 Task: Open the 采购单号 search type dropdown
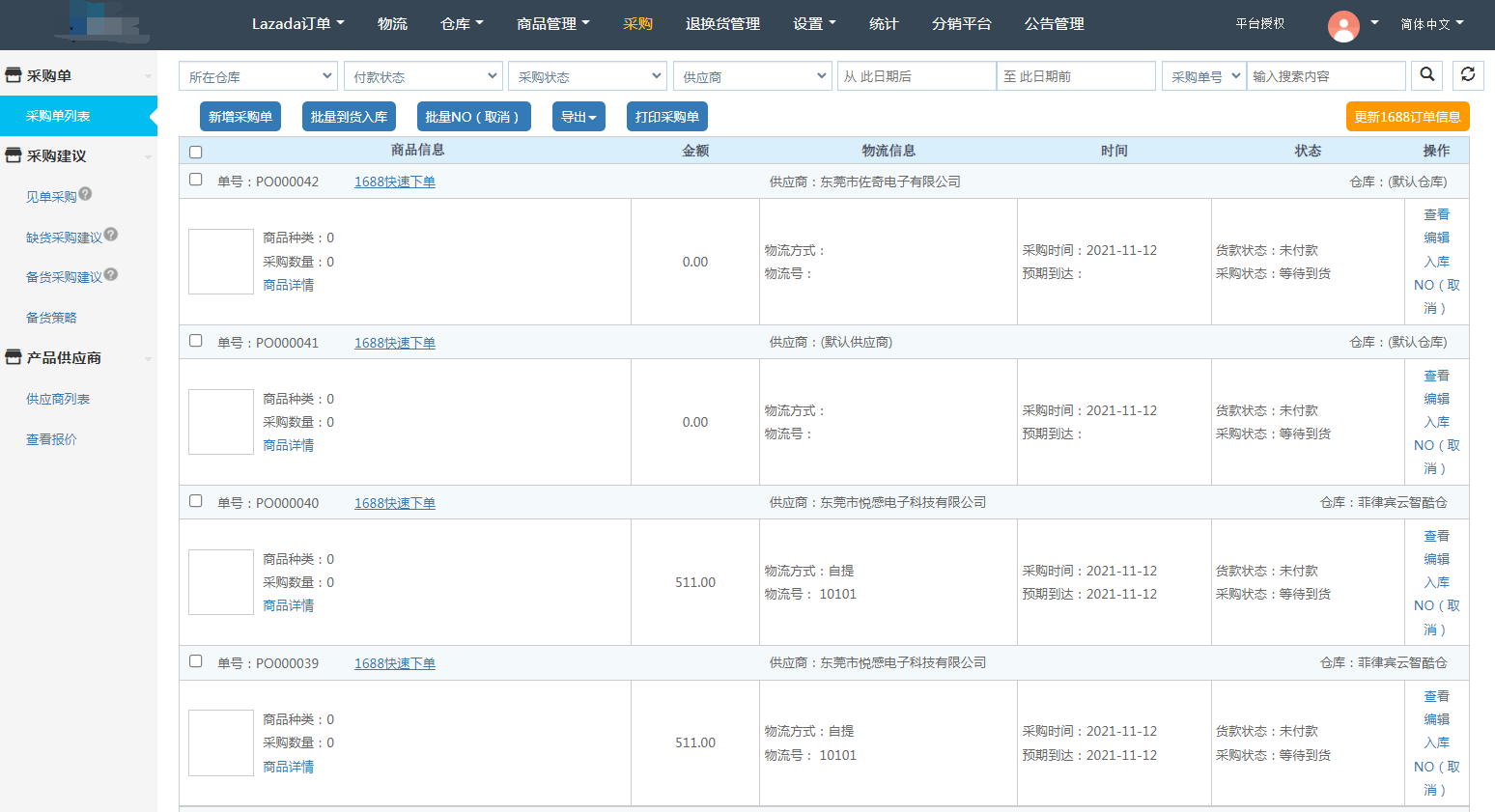pyautogui.click(x=1203, y=76)
